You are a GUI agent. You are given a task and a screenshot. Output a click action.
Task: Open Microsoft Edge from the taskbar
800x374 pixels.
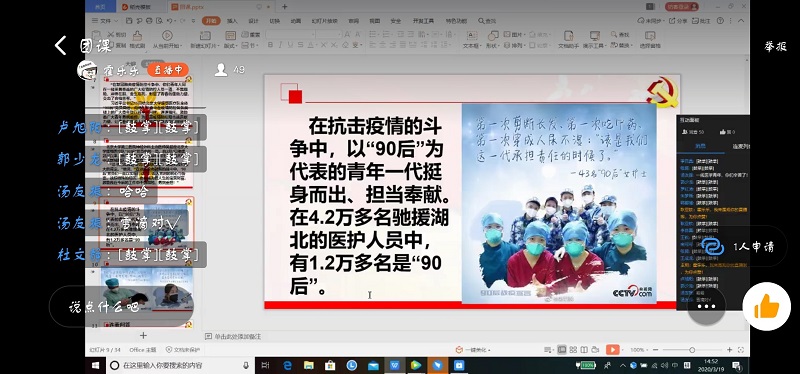coord(287,365)
